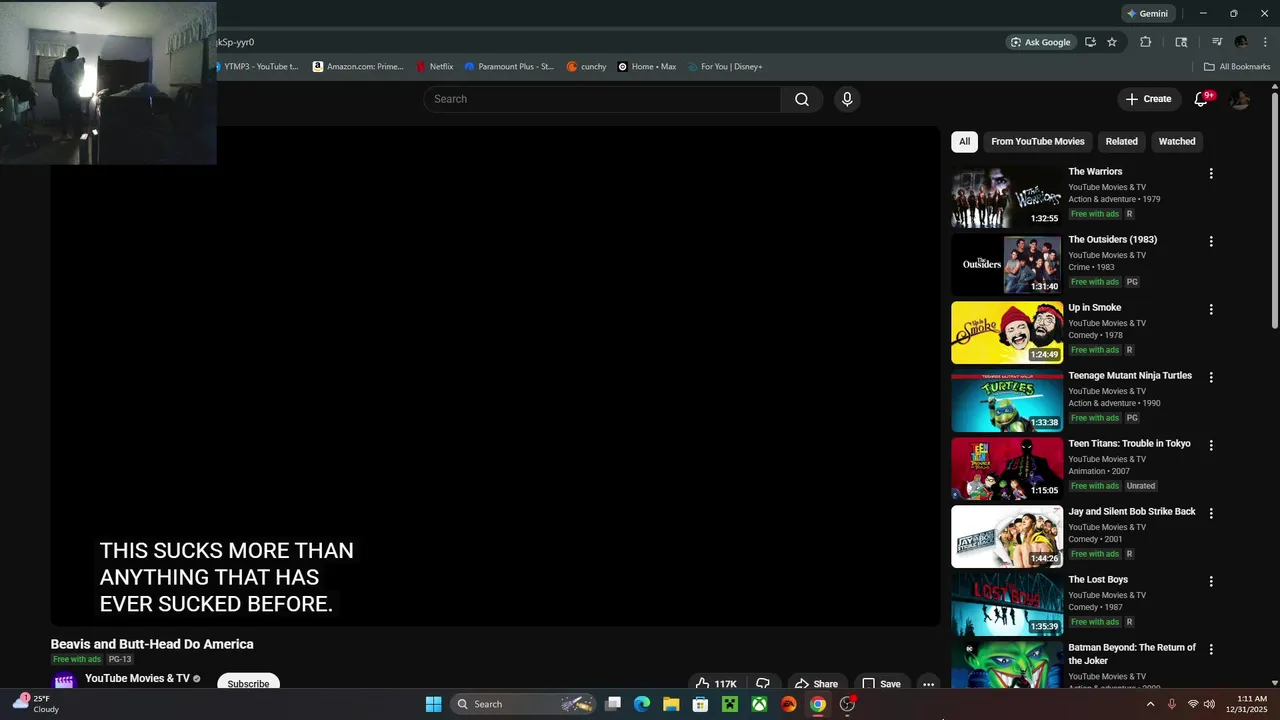Open File Explorer from taskbar
Image resolution: width=1280 pixels, height=720 pixels.
pos(671,704)
